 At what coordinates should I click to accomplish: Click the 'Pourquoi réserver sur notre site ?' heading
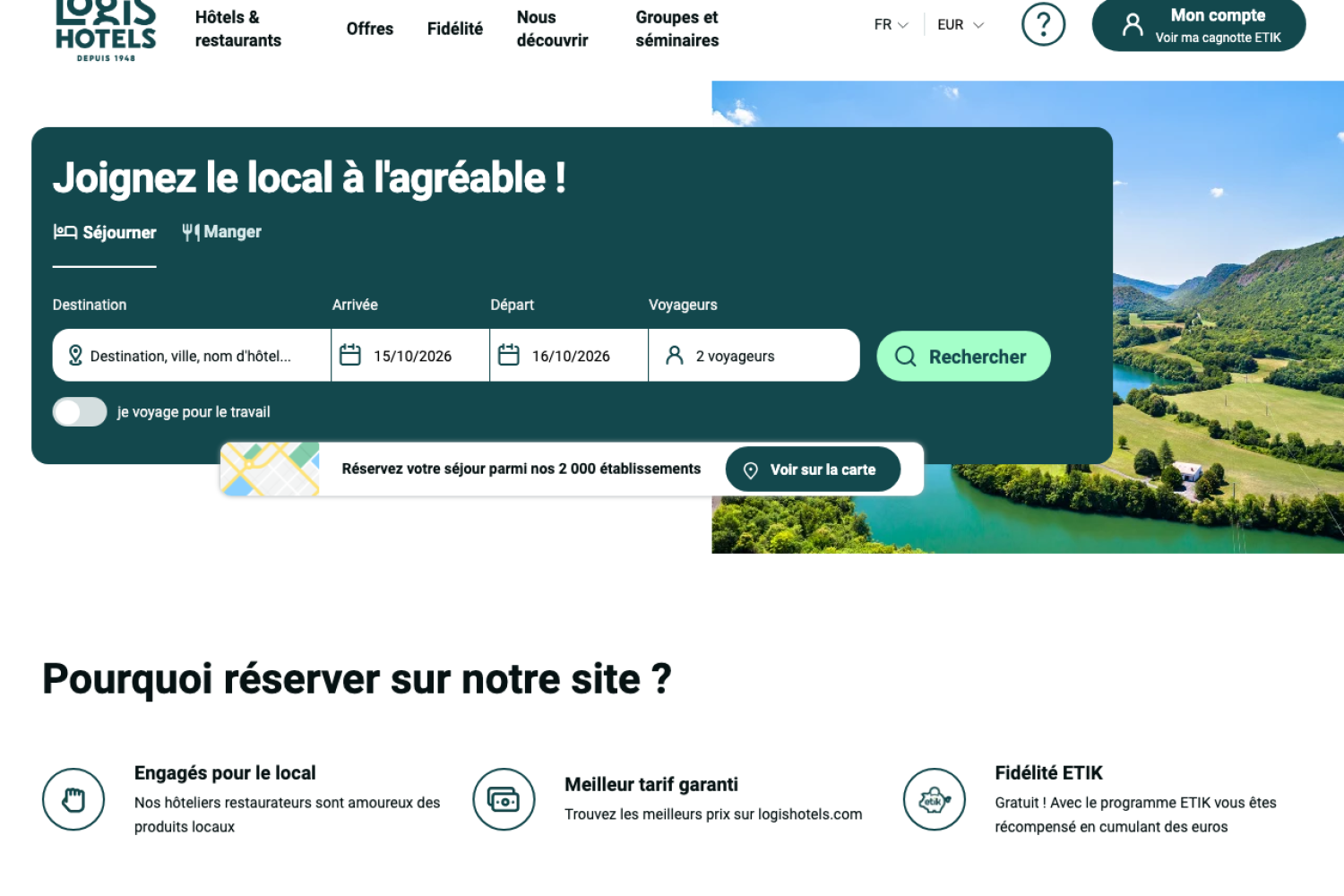coord(357,679)
